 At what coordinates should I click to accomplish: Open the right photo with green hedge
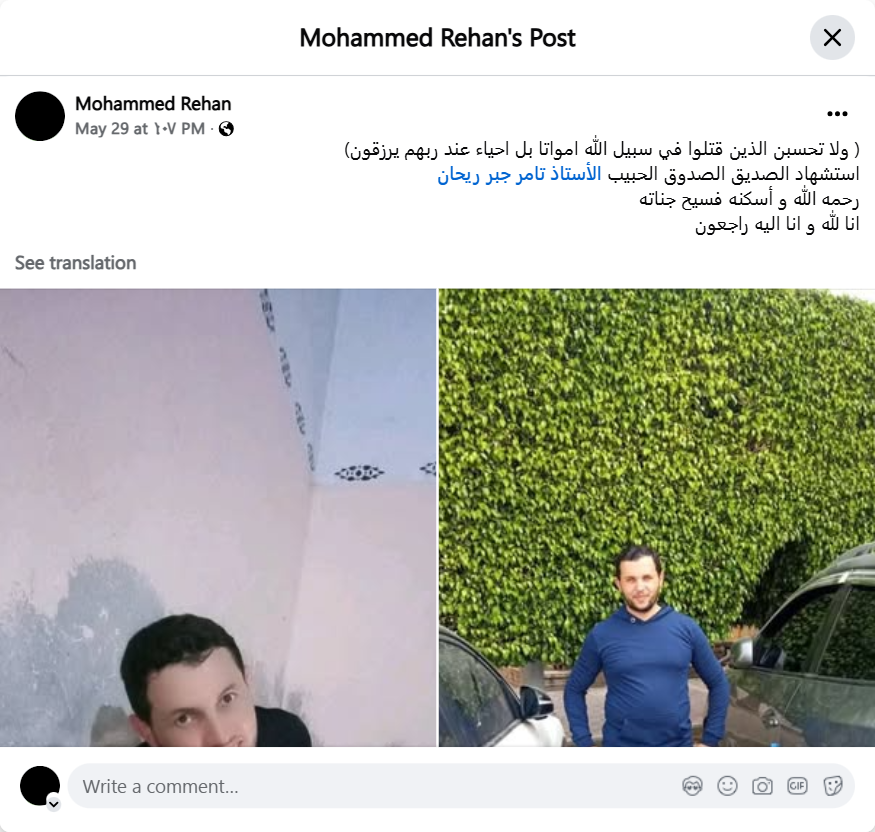point(657,517)
